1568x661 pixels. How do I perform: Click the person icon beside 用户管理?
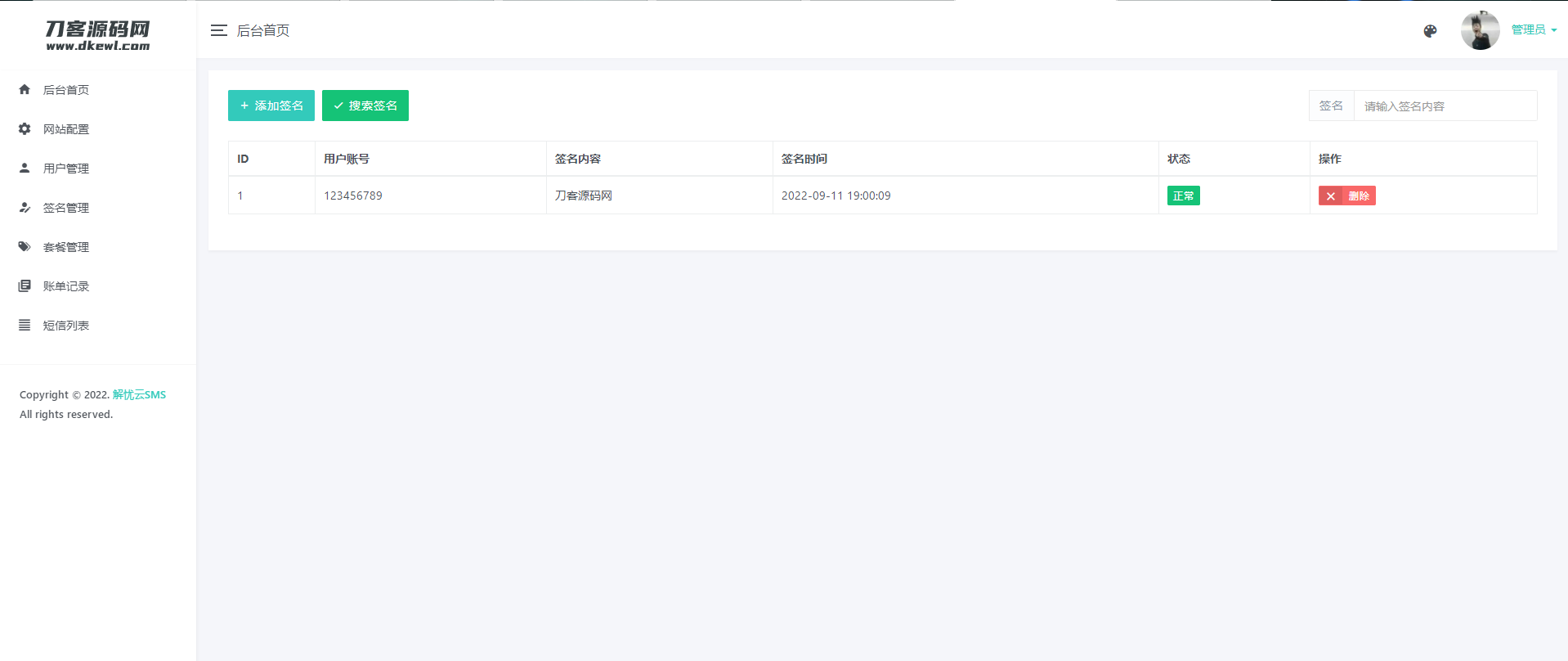(25, 168)
